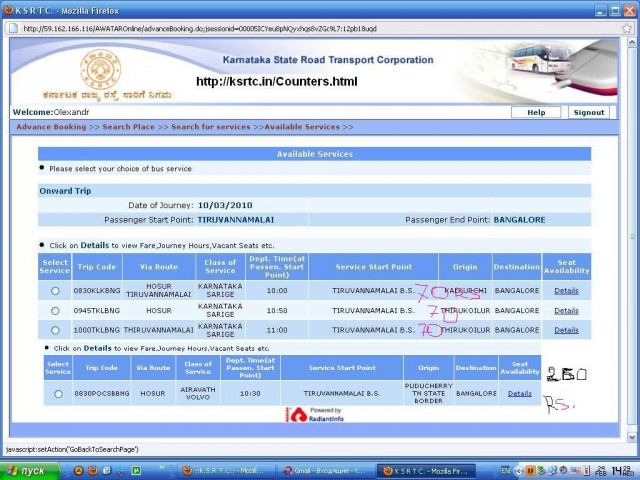Click the Help button
The width and height of the screenshot is (640, 480).
click(536, 112)
